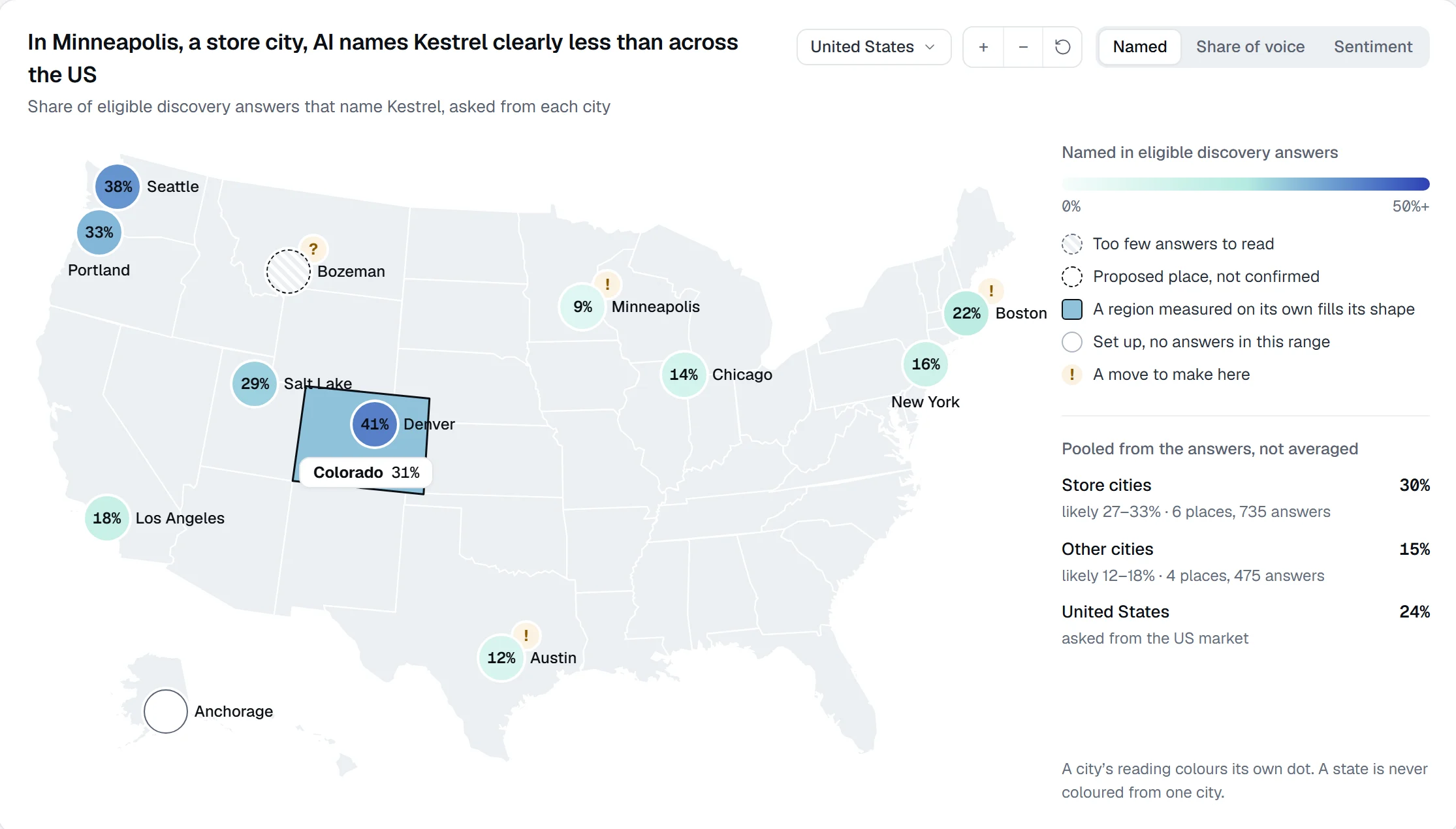
Task: Click the 'likely 12–18% · 4 places, 475 answers' text
Action: click(x=1193, y=576)
